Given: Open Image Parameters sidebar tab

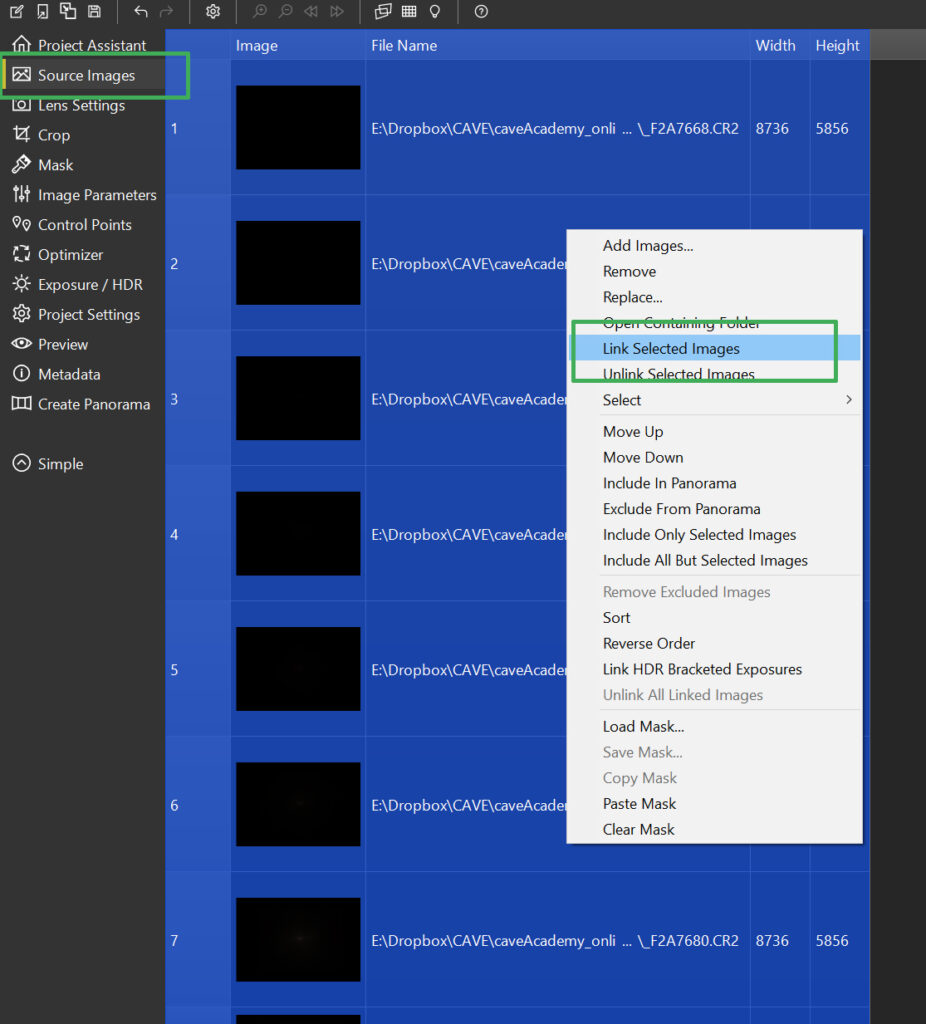Looking at the screenshot, I should click(82, 195).
